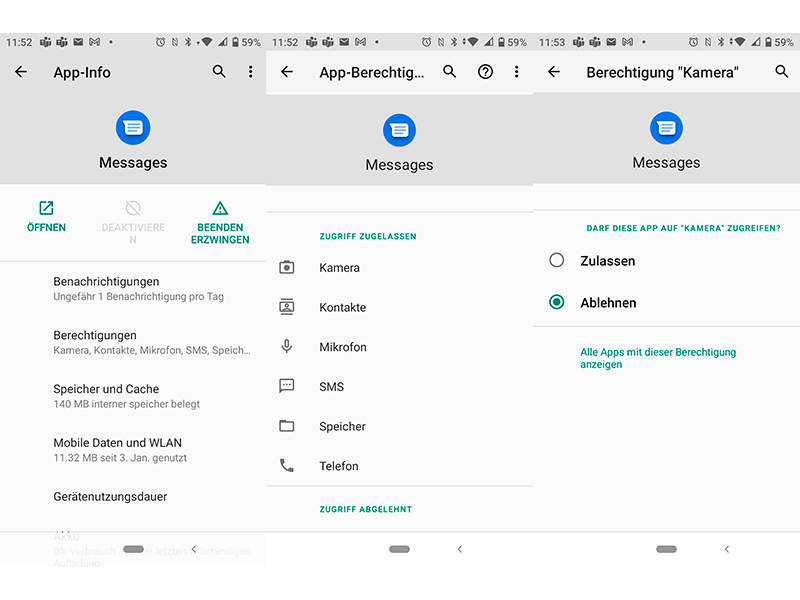The image size is (800, 600).
Task: Tap the Gmail icon in App-Info status bar
Action: (x=94, y=42)
